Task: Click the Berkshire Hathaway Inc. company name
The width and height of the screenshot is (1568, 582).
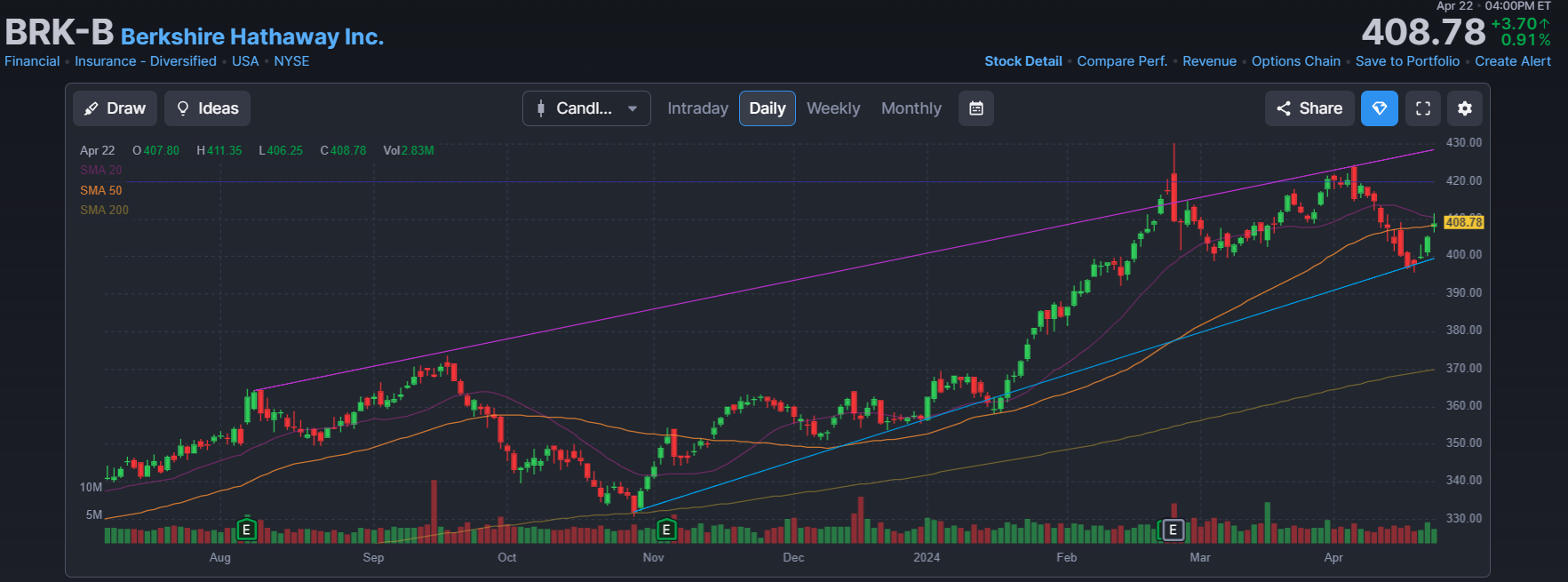Action: pos(252,36)
